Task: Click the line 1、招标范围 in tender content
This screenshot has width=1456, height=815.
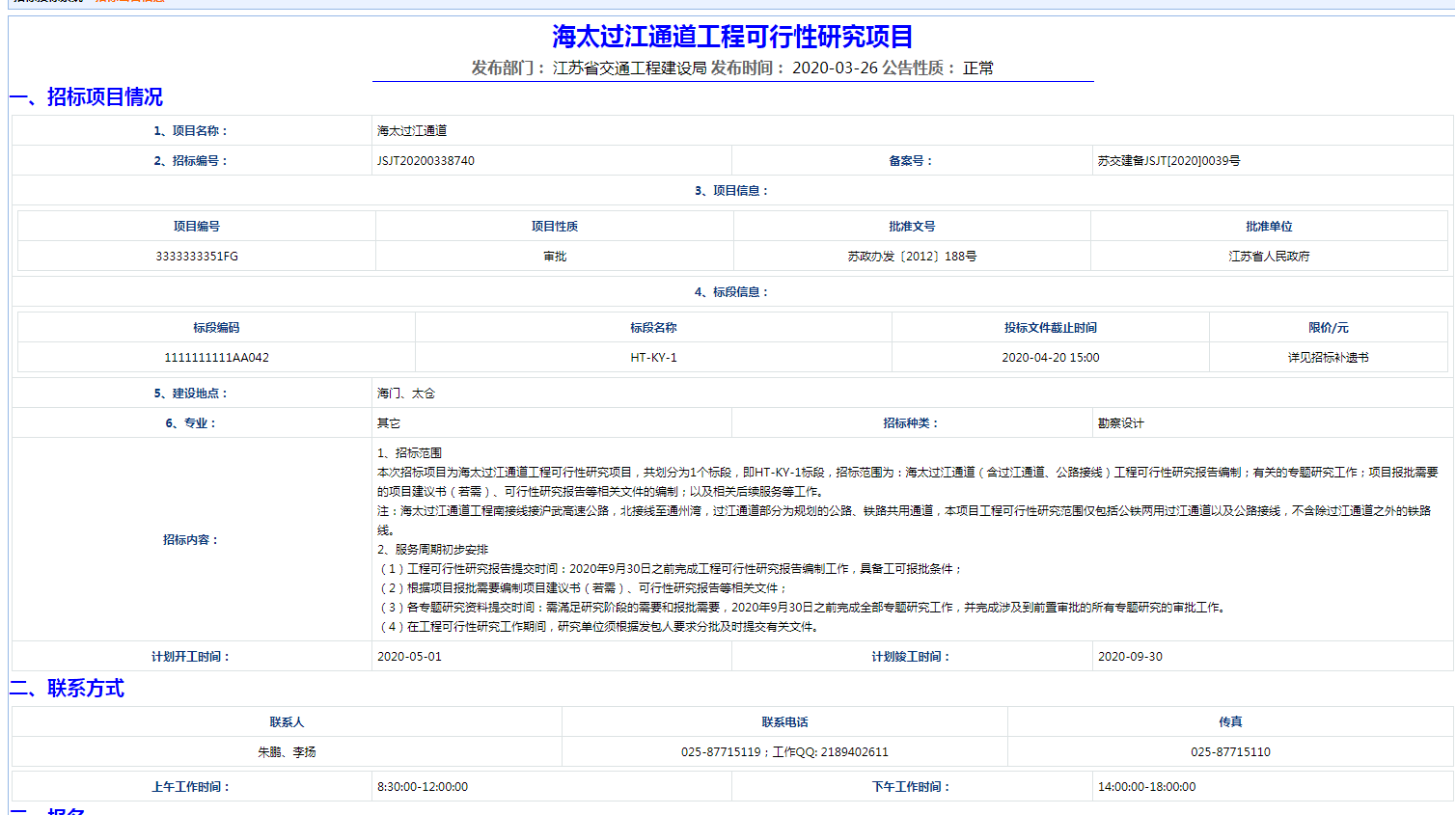Action: (x=409, y=453)
